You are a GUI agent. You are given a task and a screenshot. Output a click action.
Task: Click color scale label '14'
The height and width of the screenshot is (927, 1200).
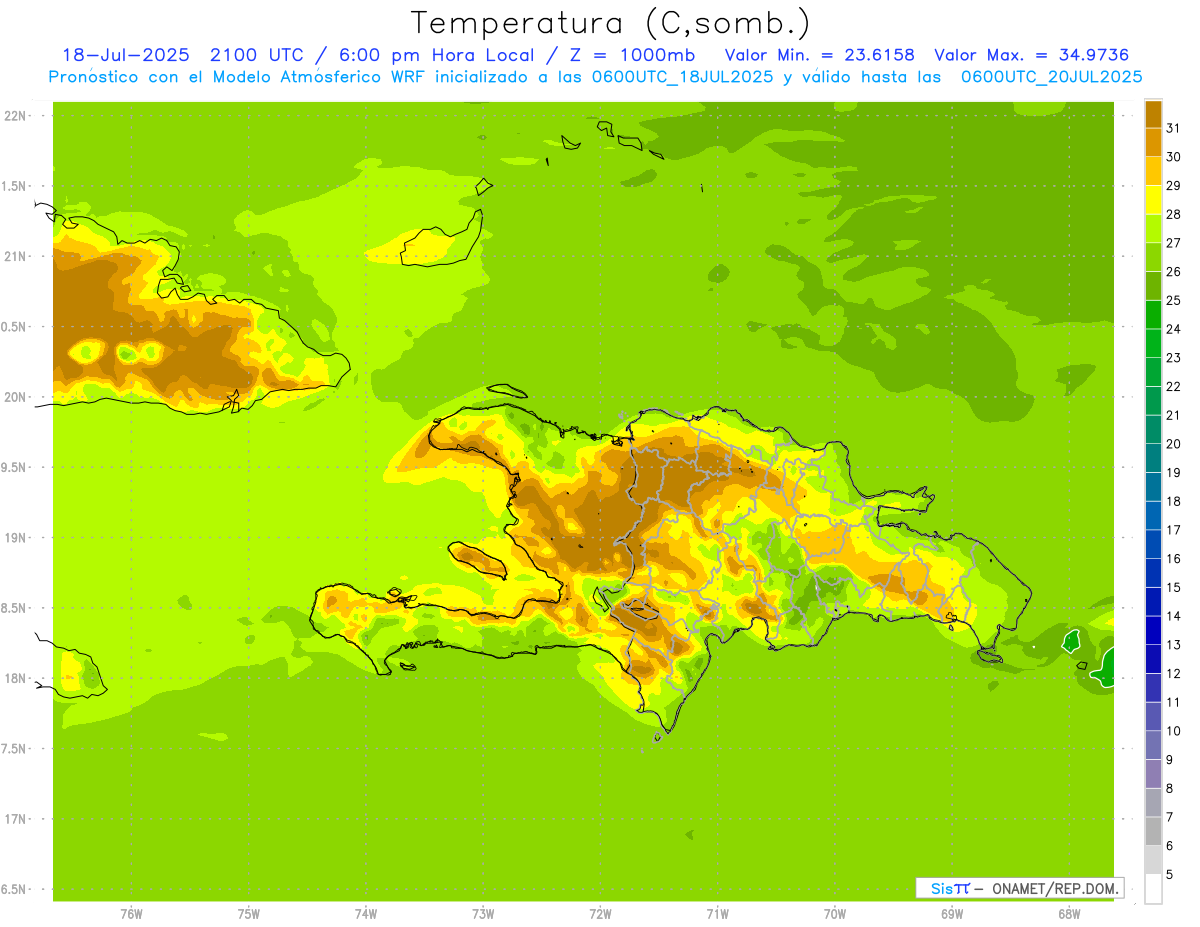click(1173, 616)
